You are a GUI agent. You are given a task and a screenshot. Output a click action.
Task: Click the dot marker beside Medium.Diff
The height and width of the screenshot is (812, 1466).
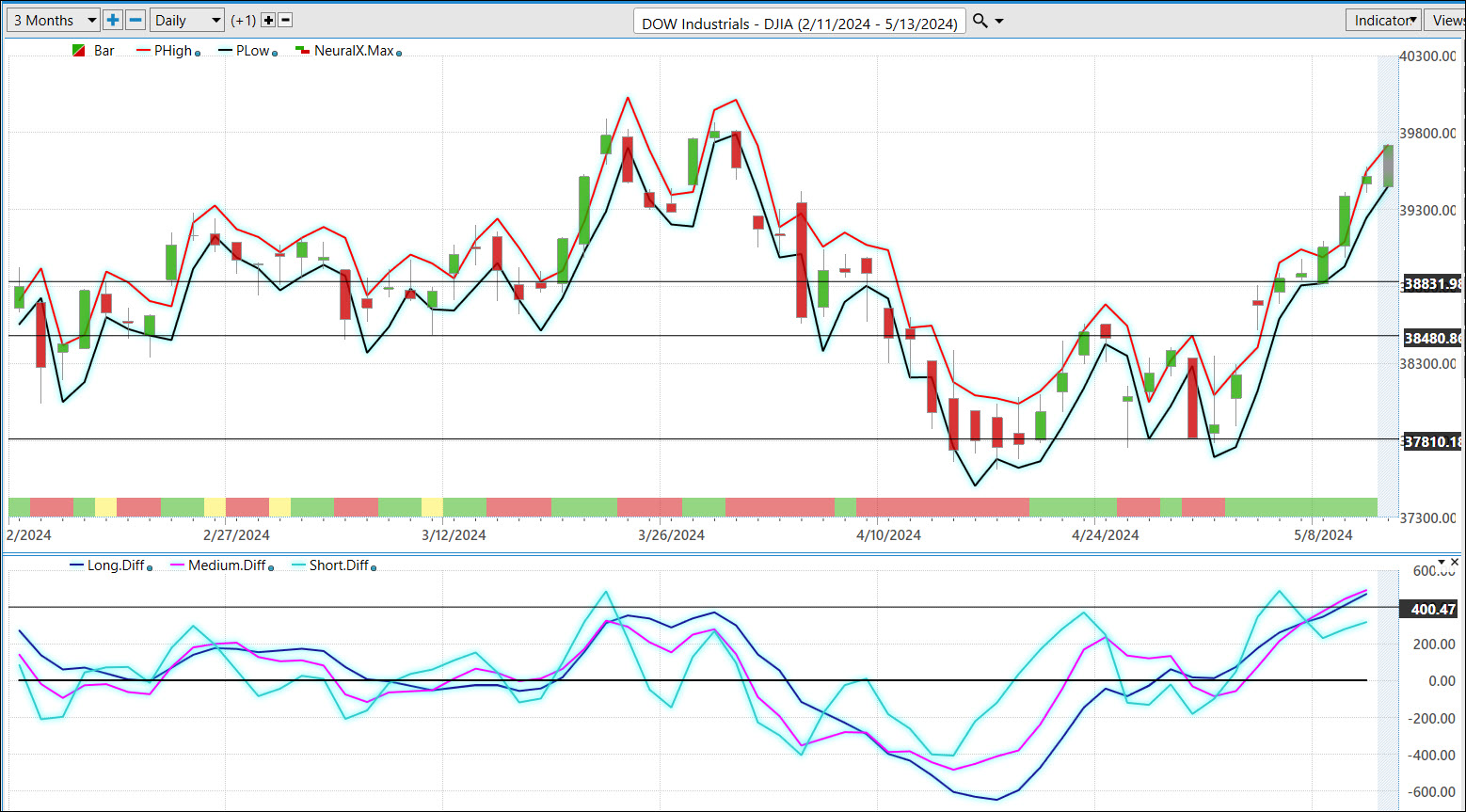coord(271,568)
